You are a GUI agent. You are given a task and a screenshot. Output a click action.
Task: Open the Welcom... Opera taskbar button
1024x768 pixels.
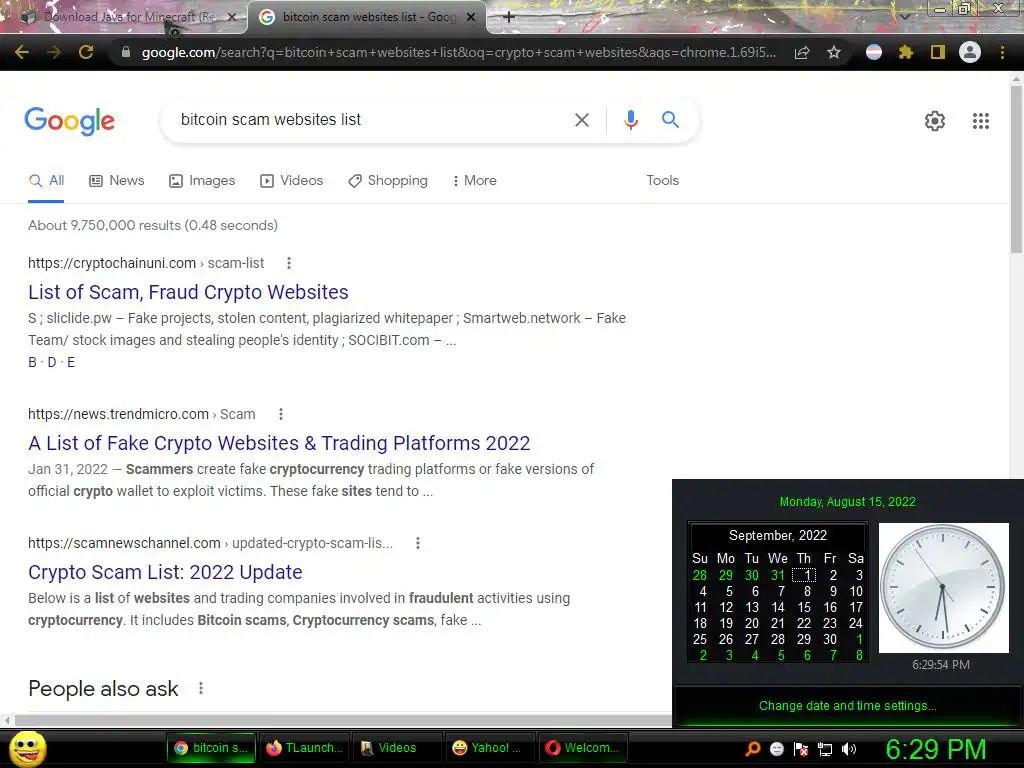point(582,748)
